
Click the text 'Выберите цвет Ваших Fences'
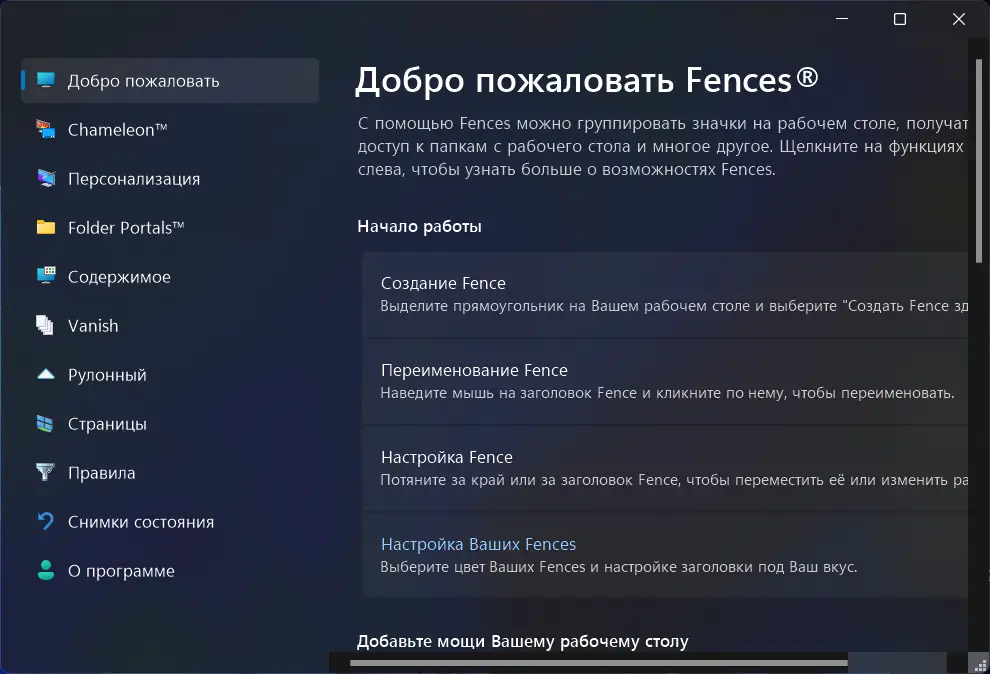(x=483, y=567)
